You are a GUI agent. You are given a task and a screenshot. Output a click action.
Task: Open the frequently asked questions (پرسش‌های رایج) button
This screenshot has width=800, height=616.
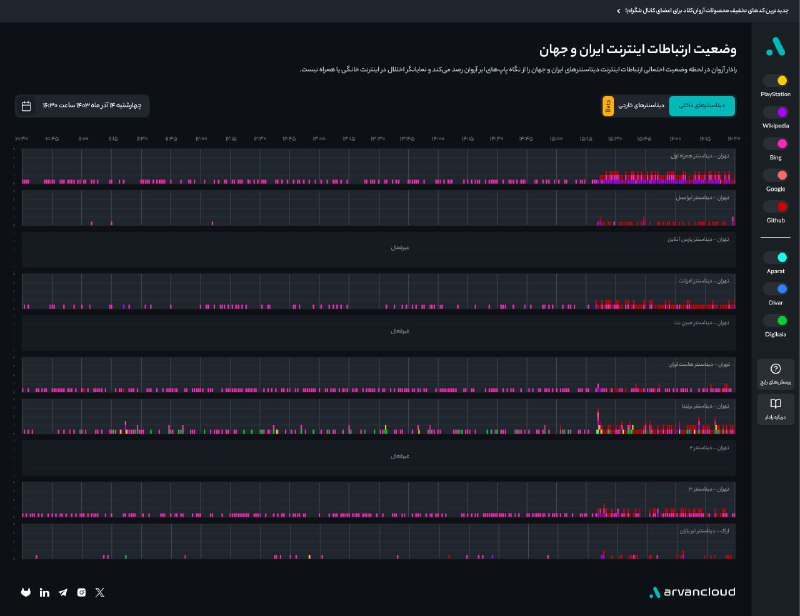(x=776, y=374)
